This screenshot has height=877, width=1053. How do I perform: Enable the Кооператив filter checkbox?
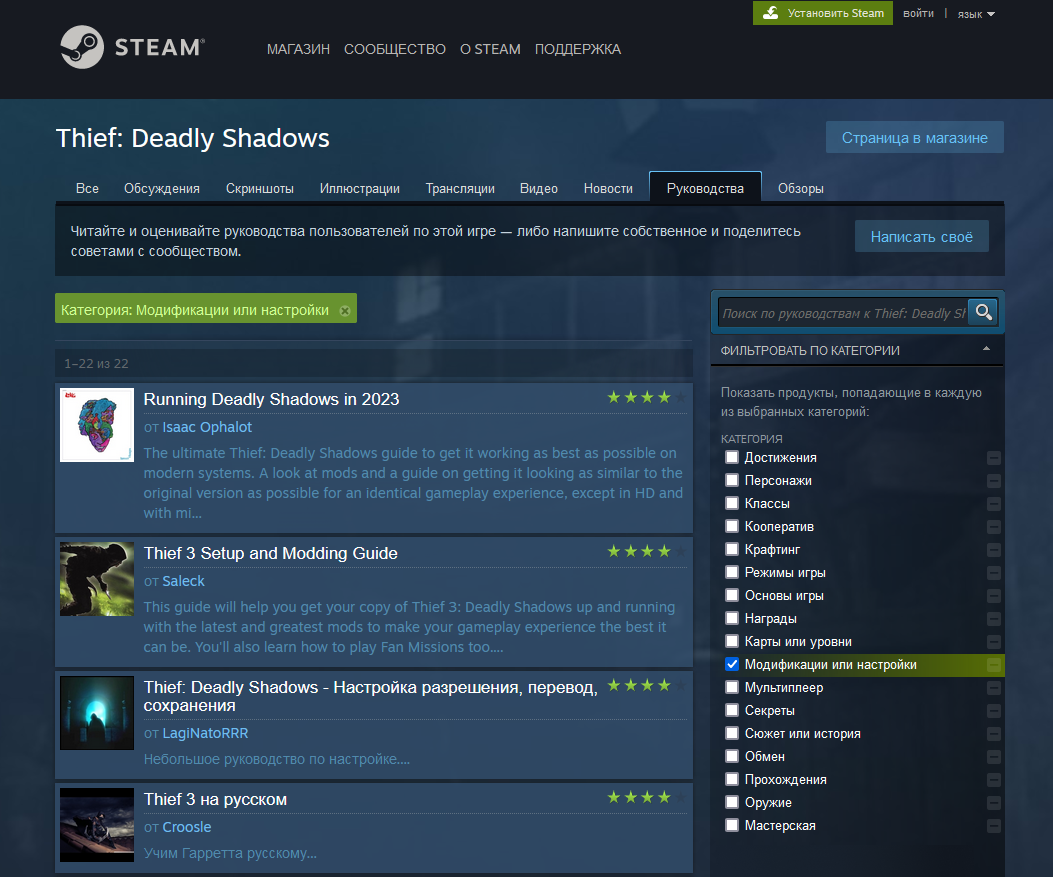[x=732, y=526]
